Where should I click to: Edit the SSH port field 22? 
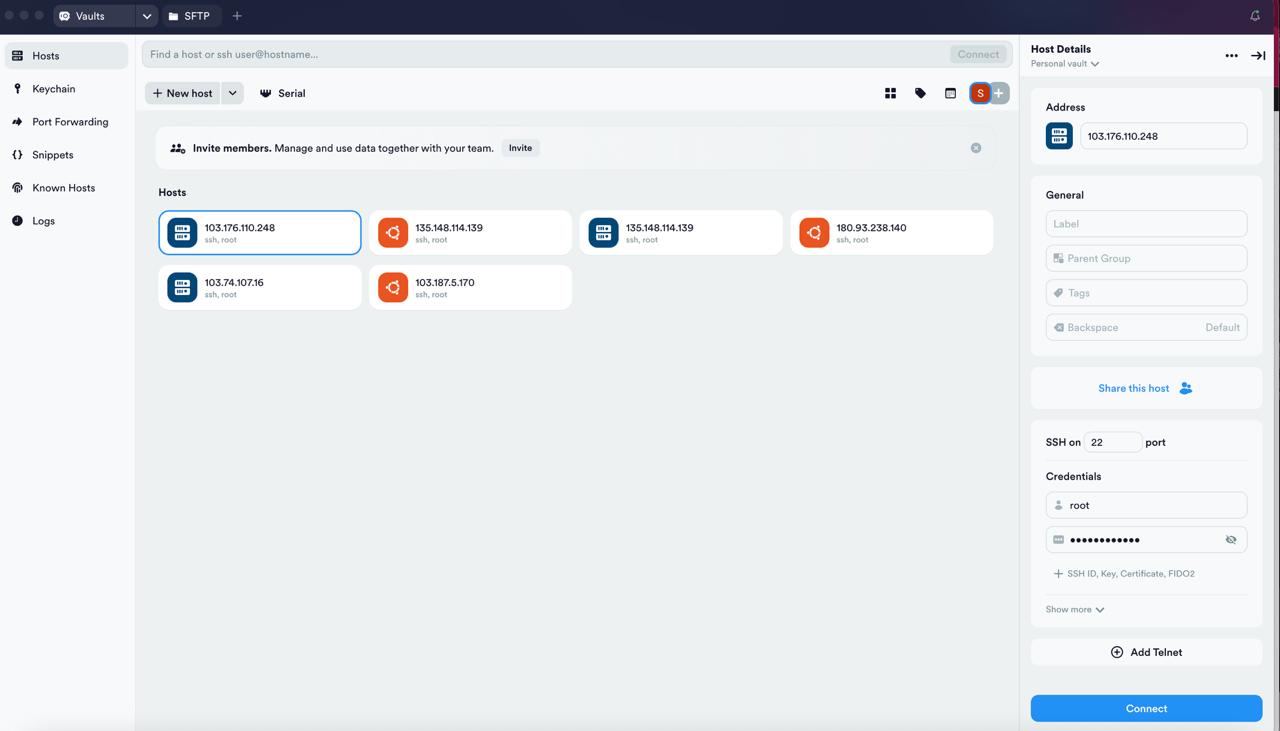[x=1113, y=442]
